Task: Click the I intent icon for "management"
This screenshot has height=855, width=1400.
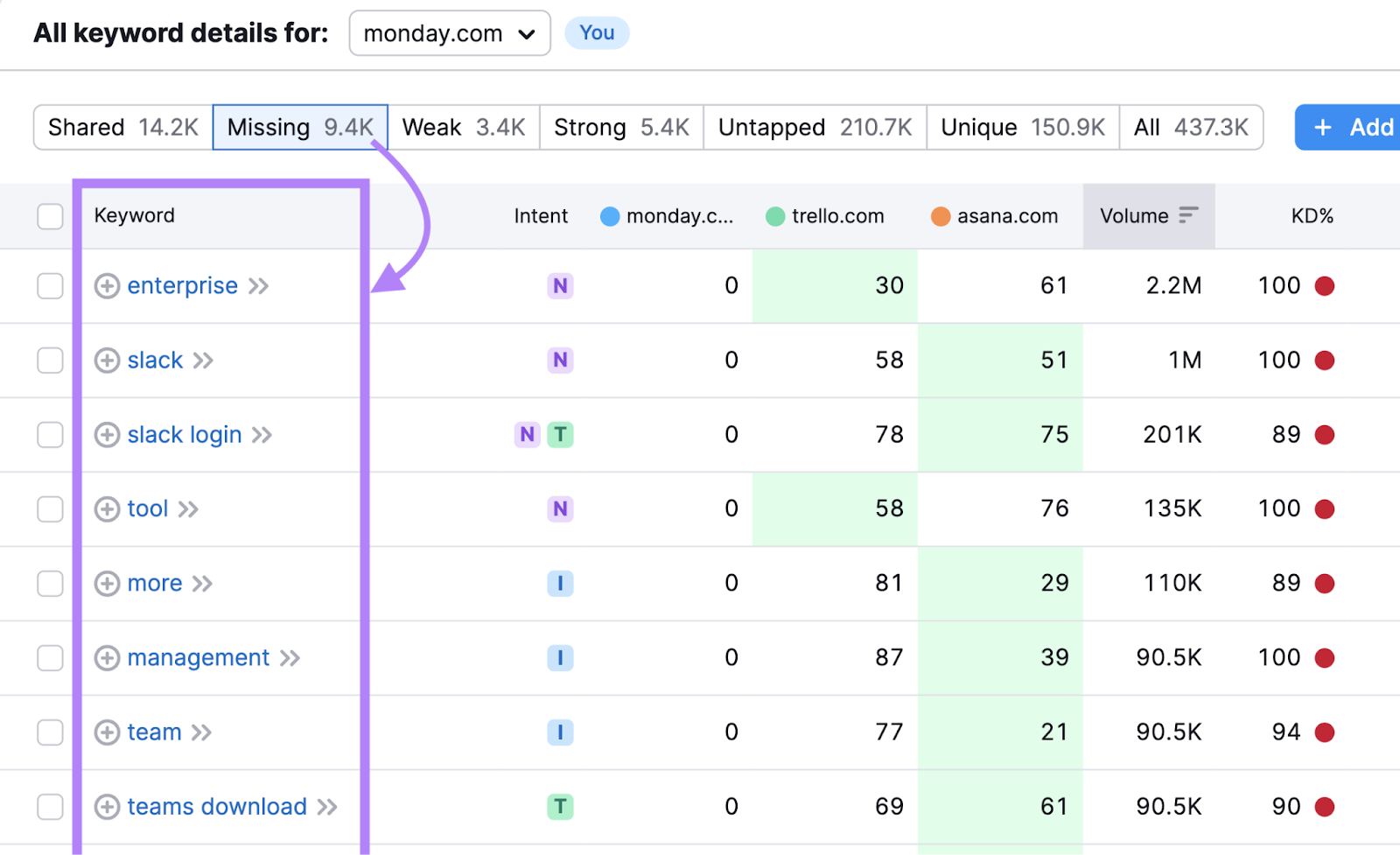Action: point(560,657)
